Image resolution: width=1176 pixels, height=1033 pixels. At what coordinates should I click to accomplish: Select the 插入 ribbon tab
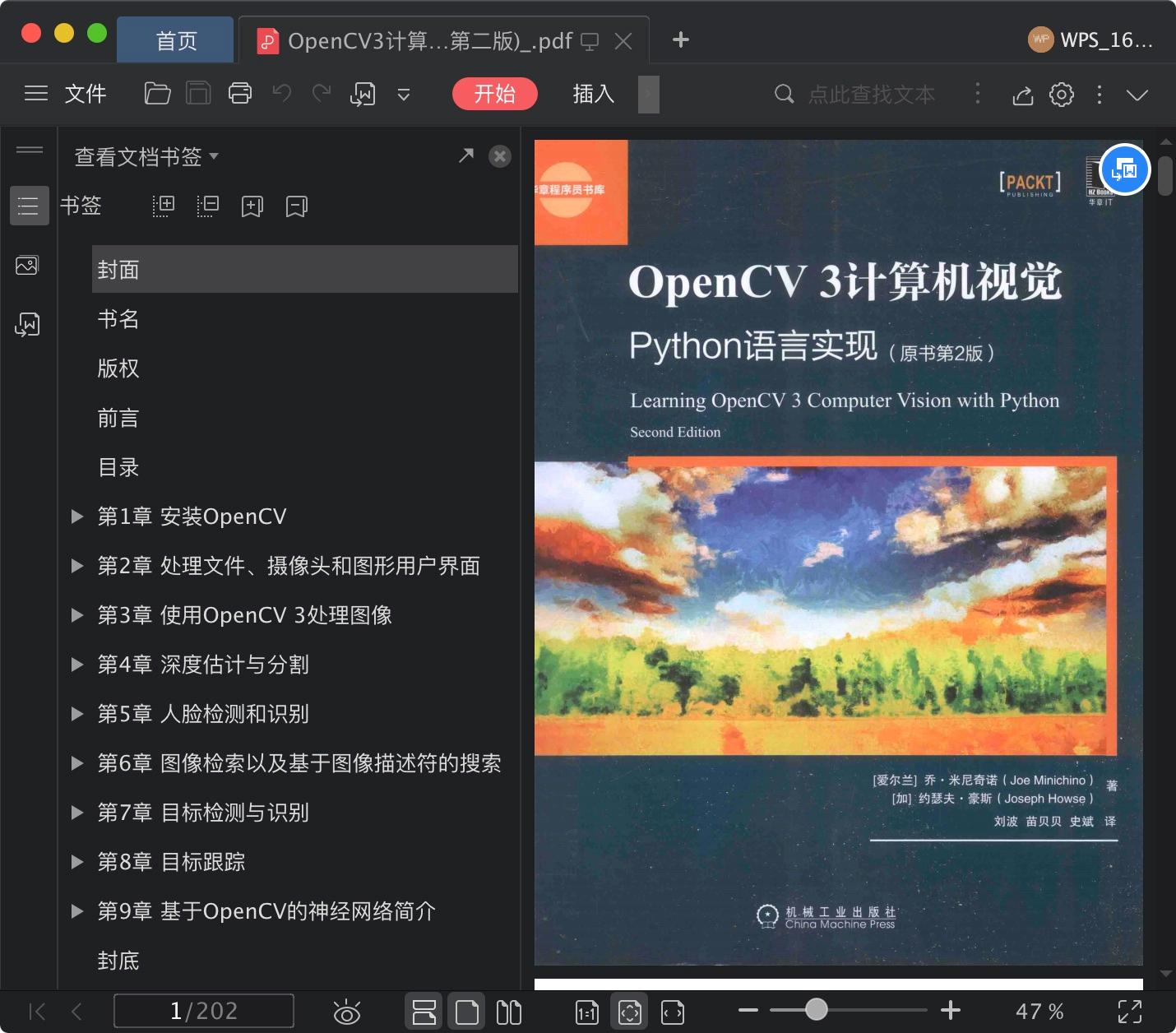point(593,94)
